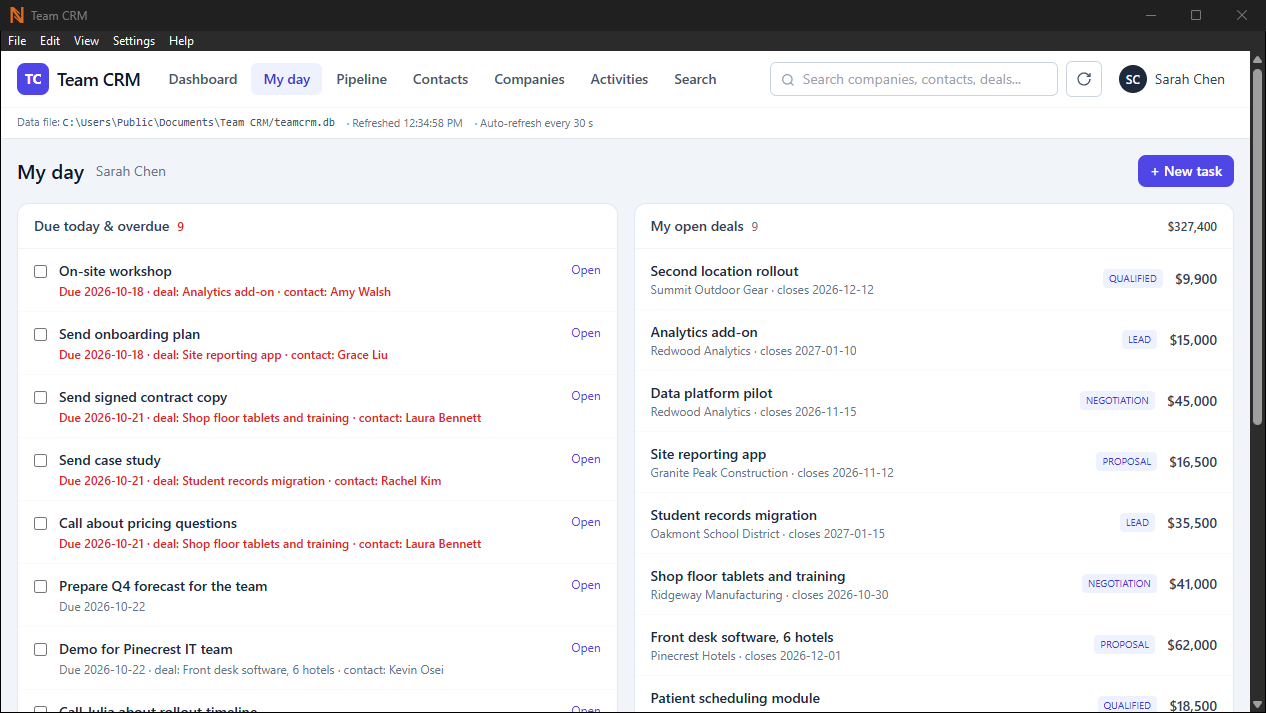Open link for Send onboarding plan

coord(586,333)
